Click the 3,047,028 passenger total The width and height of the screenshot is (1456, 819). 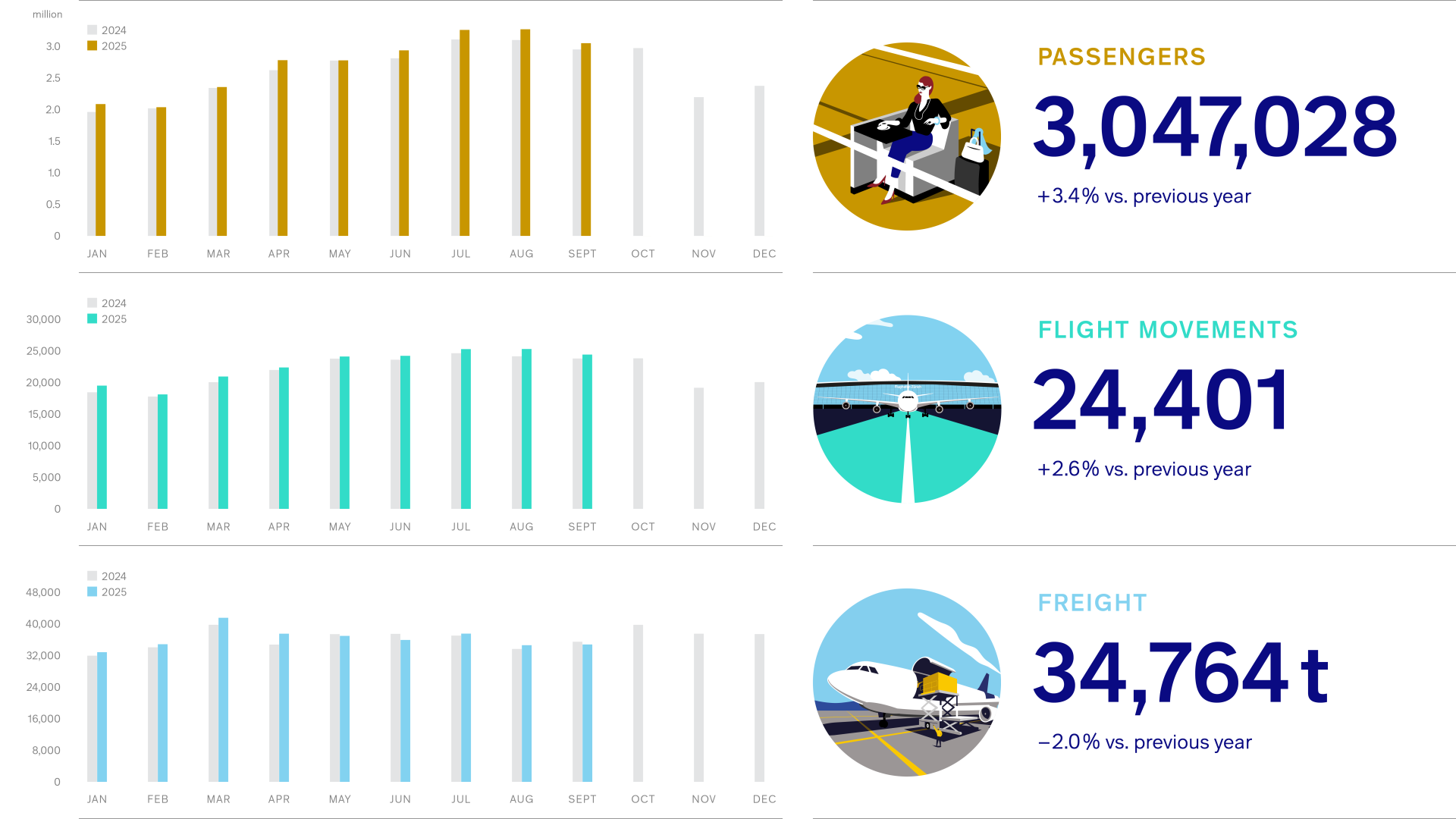[x=1215, y=127]
